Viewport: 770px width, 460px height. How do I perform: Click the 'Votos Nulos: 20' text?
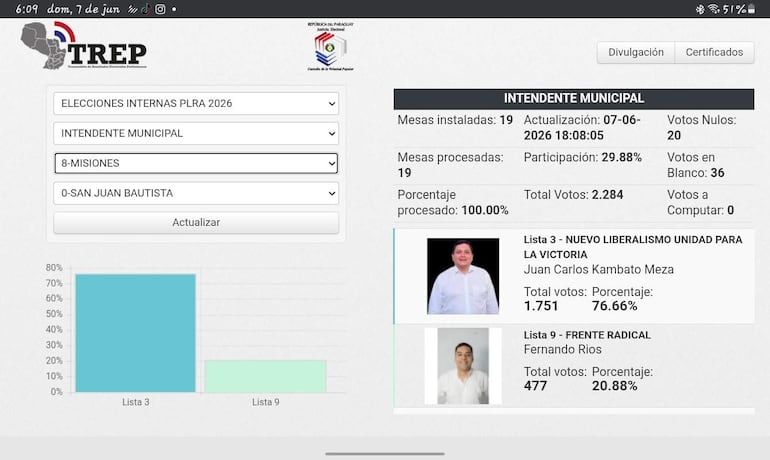tap(701, 128)
